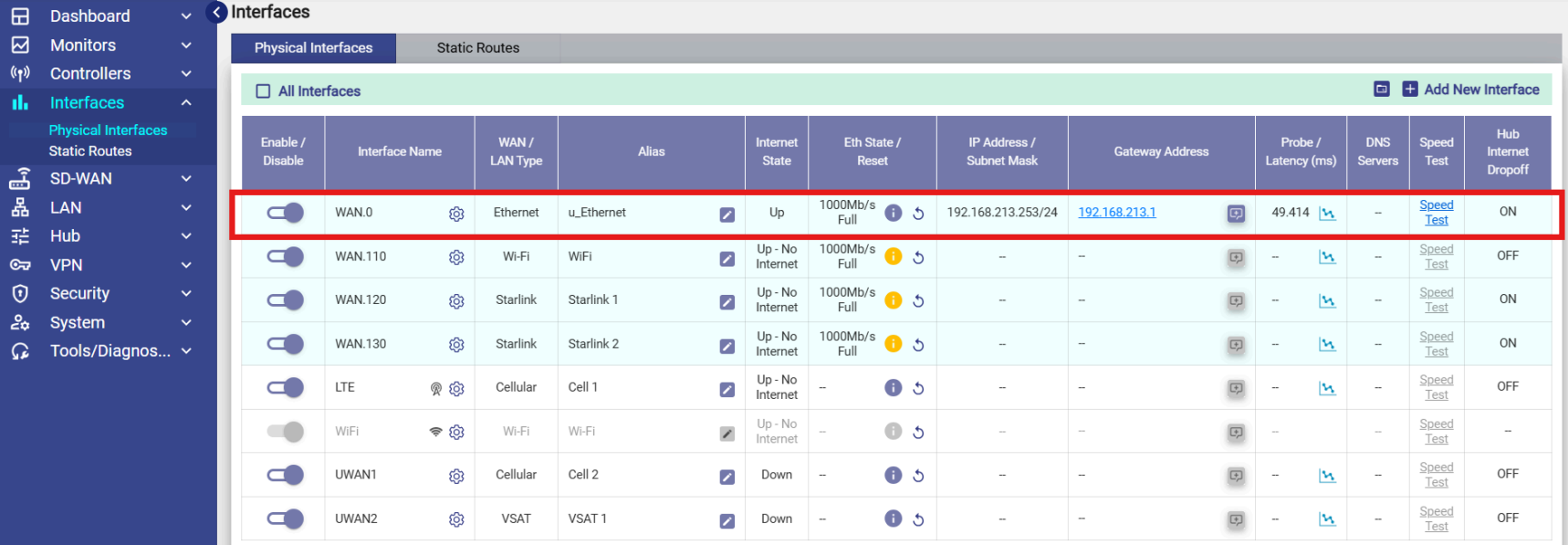The width and height of the screenshot is (1568, 545).
Task: Collapse the sidebar with back arrow
Action: pyautogui.click(x=217, y=12)
